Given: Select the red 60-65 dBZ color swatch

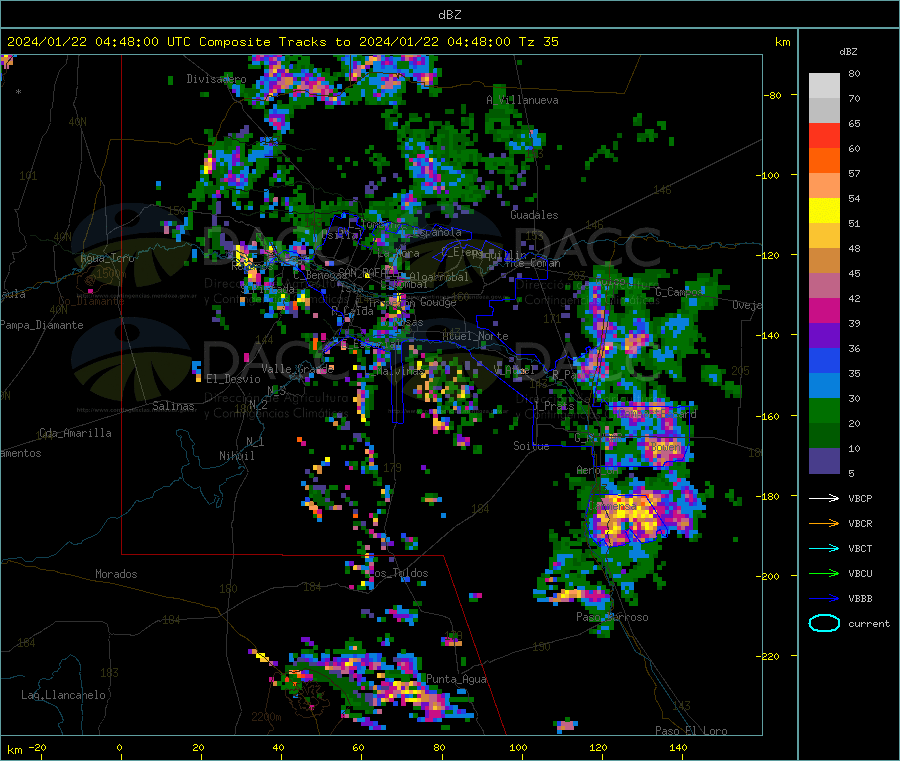Looking at the screenshot, I should pos(824,135).
